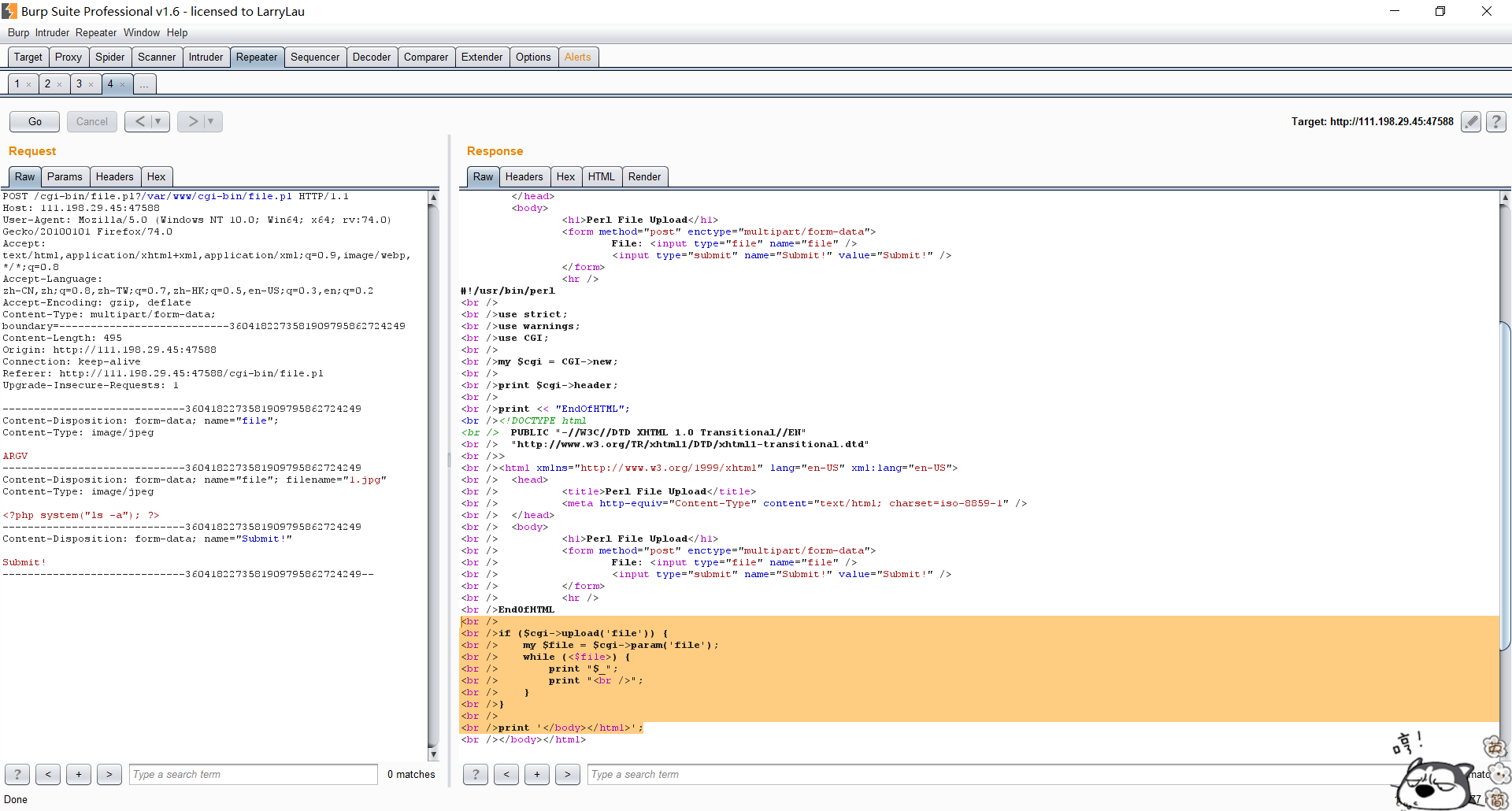Click plus button in Response search bar

click(x=537, y=774)
